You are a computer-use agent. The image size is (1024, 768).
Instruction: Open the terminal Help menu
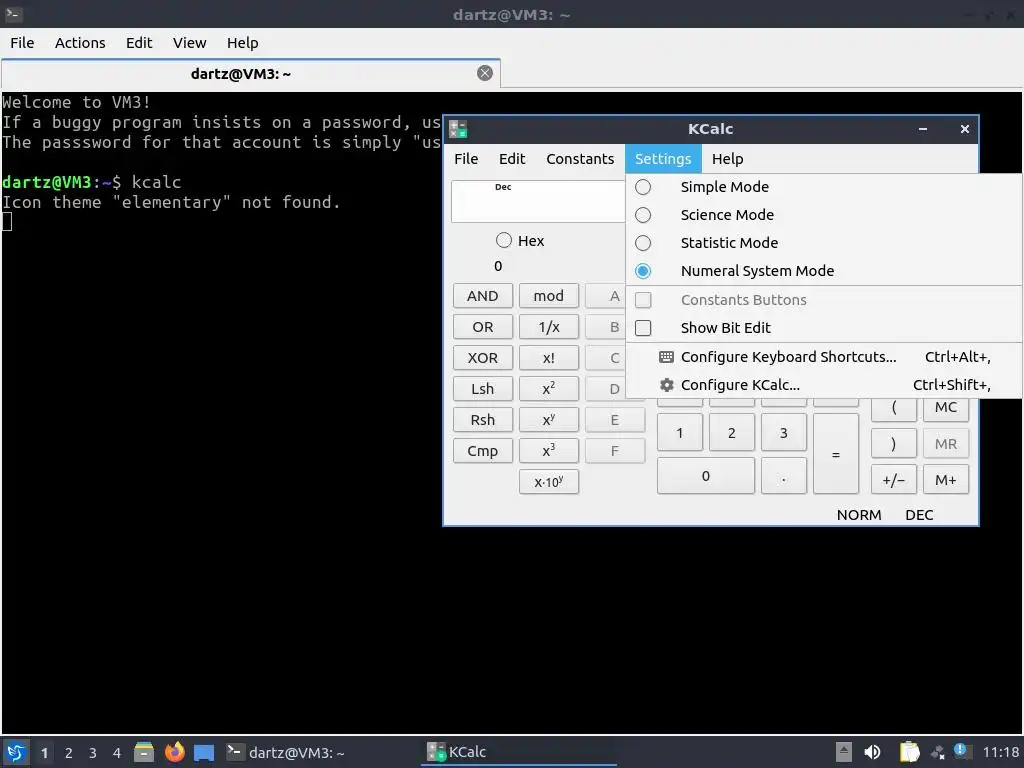pyautogui.click(x=242, y=43)
